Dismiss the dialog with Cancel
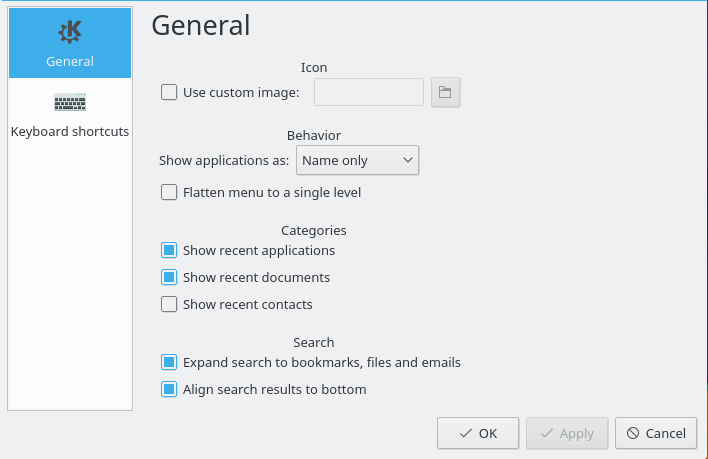Image resolution: width=708 pixels, height=459 pixels. point(656,433)
